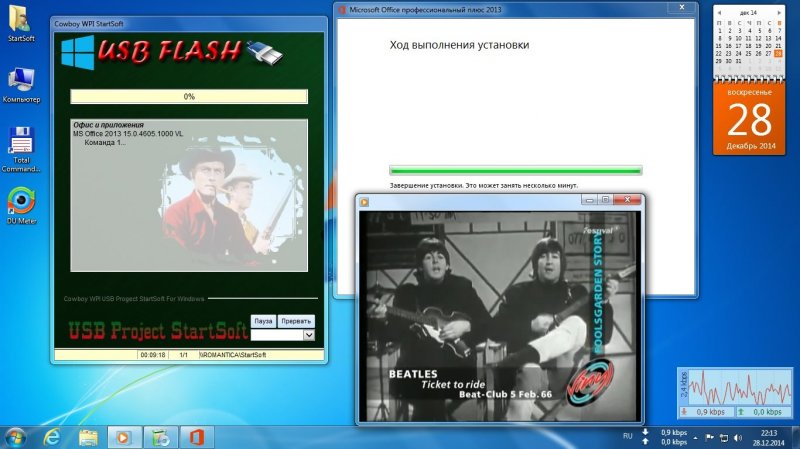Click the media player window title icon
This screenshot has height=449, width=800.
364,202
